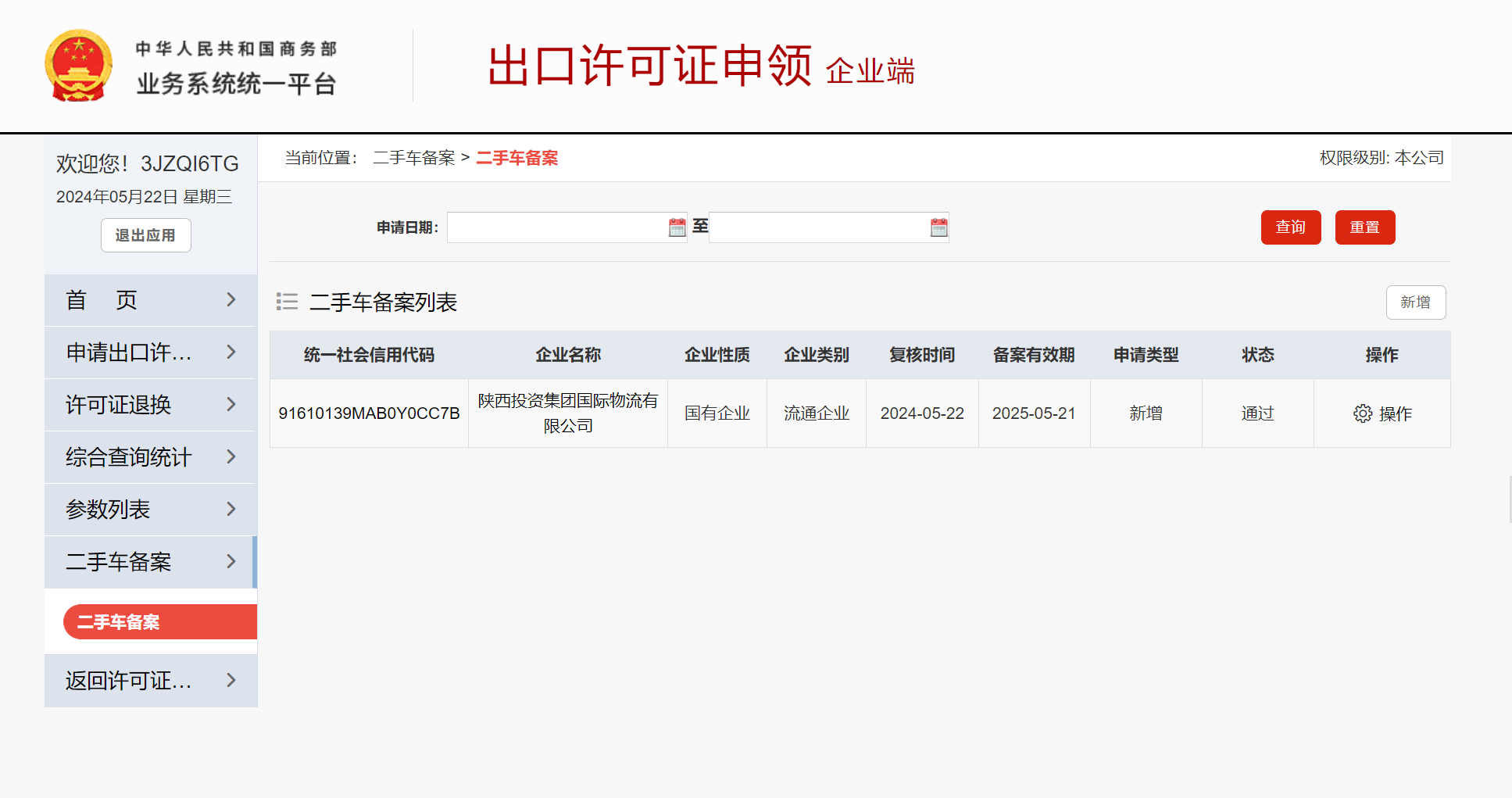Expand the 参数列表 chevron
The image size is (1512, 798).
tap(231, 510)
